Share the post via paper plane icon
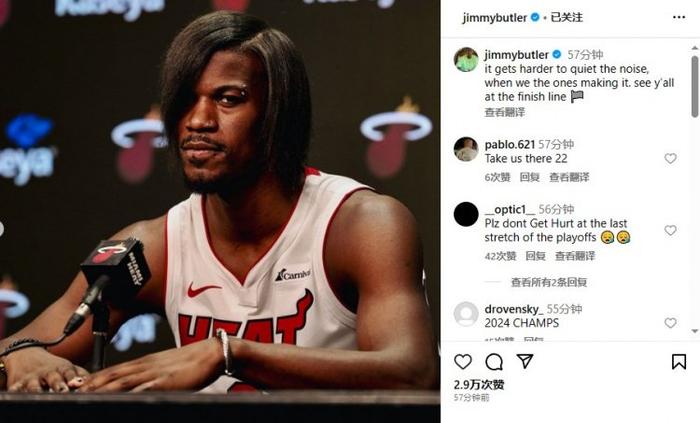Image resolution: width=700 pixels, height=423 pixels. coord(525,361)
